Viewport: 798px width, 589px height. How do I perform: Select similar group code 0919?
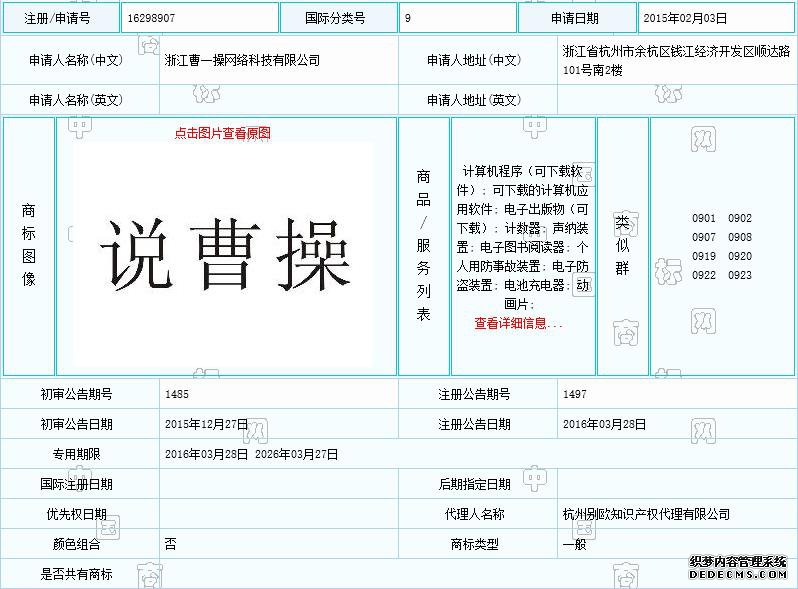(704, 256)
